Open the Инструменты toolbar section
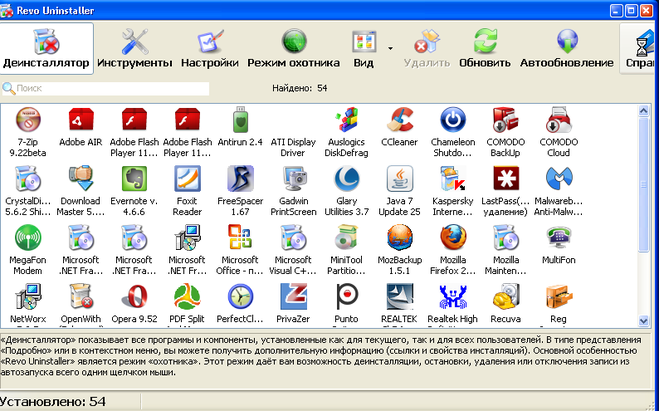Image resolution: width=659 pixels, height=411 pixels. 134,46
